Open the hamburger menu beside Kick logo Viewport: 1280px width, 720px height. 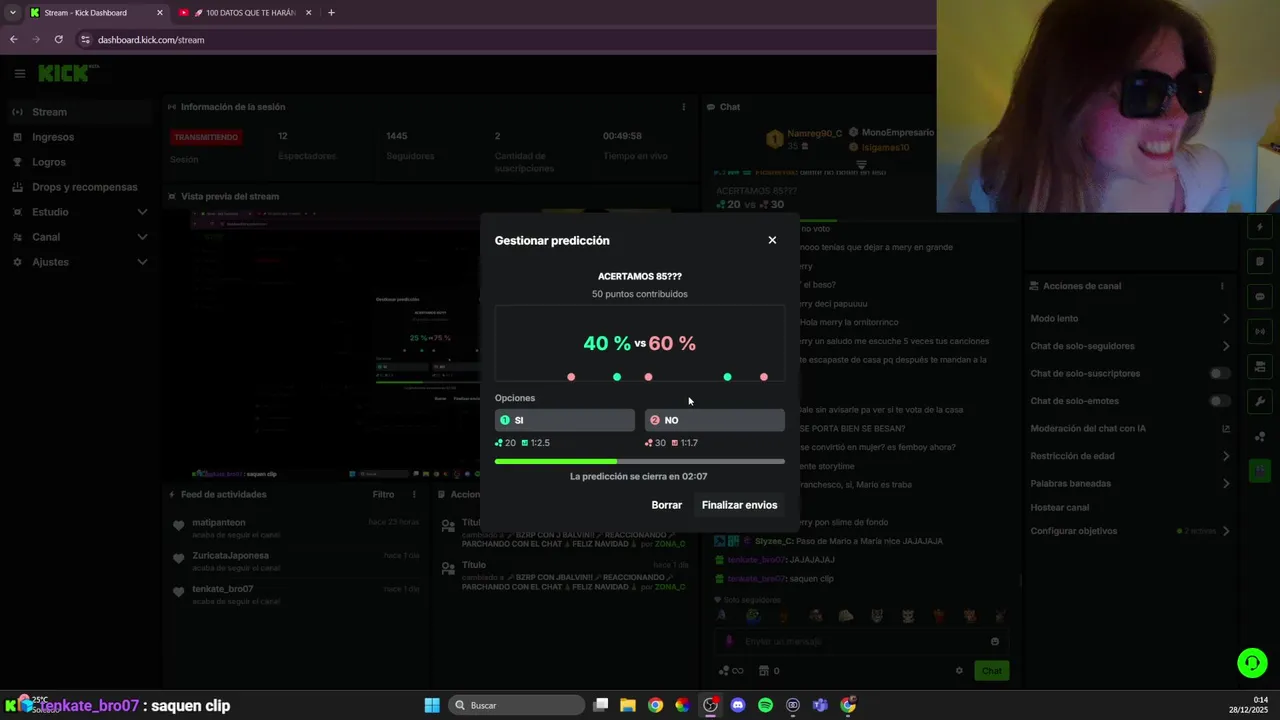point(19,73)
